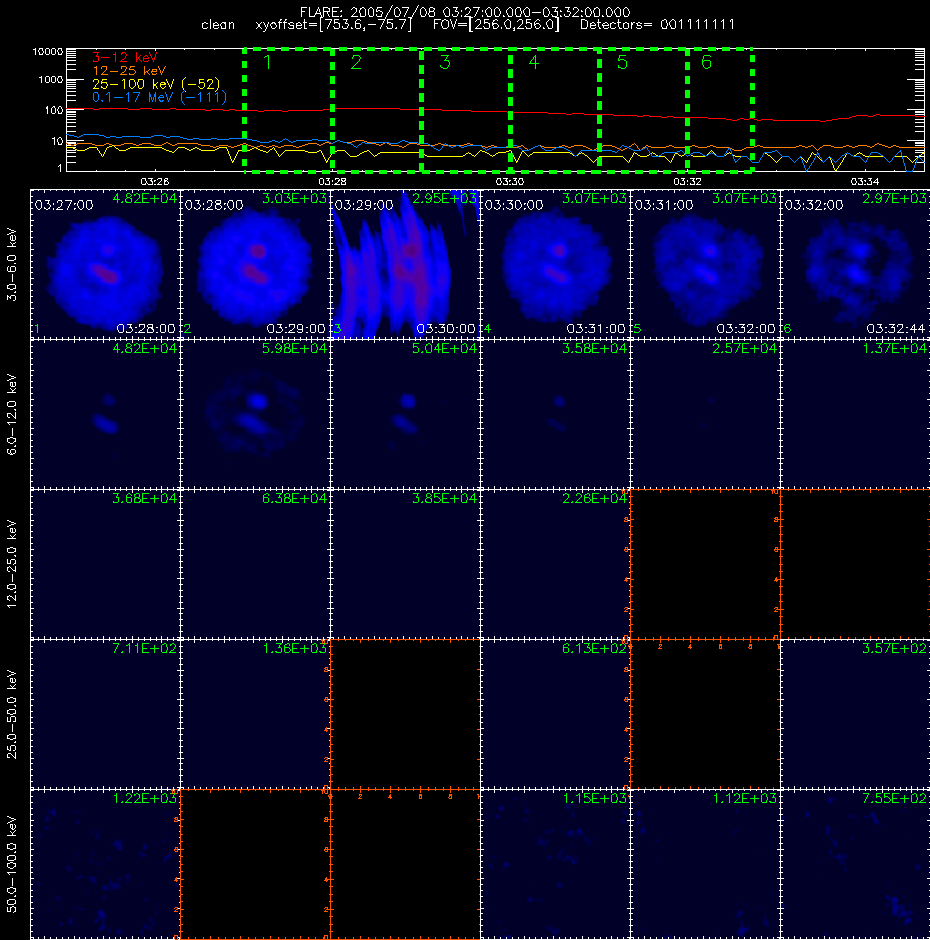Click the 'clean' algorithm label
The width and height of the screenshot is (930, 940).
coord(218,25)
